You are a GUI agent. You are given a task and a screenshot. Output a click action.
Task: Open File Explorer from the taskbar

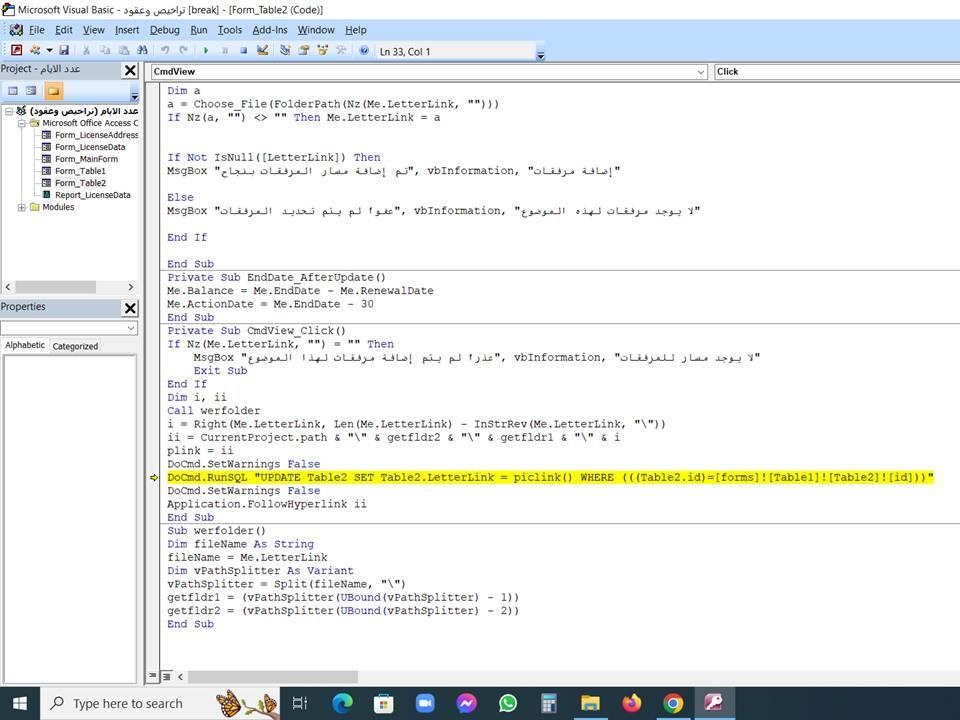[590, 703]
